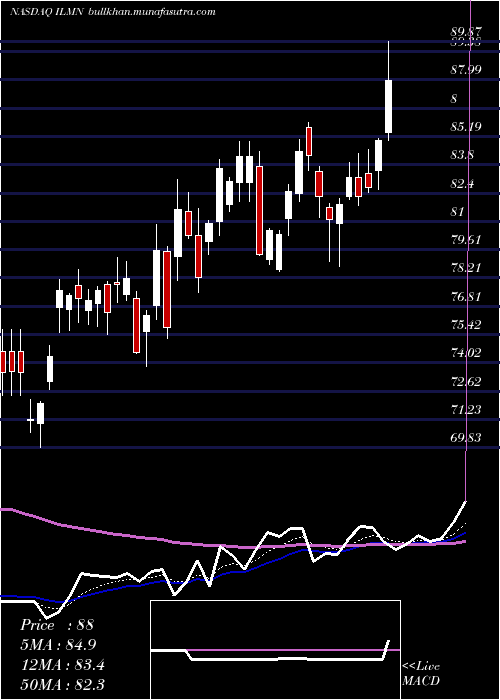500x700 pixels.
Task: Click the 12MA : 83.4 readout
Action: pos(62,665)
